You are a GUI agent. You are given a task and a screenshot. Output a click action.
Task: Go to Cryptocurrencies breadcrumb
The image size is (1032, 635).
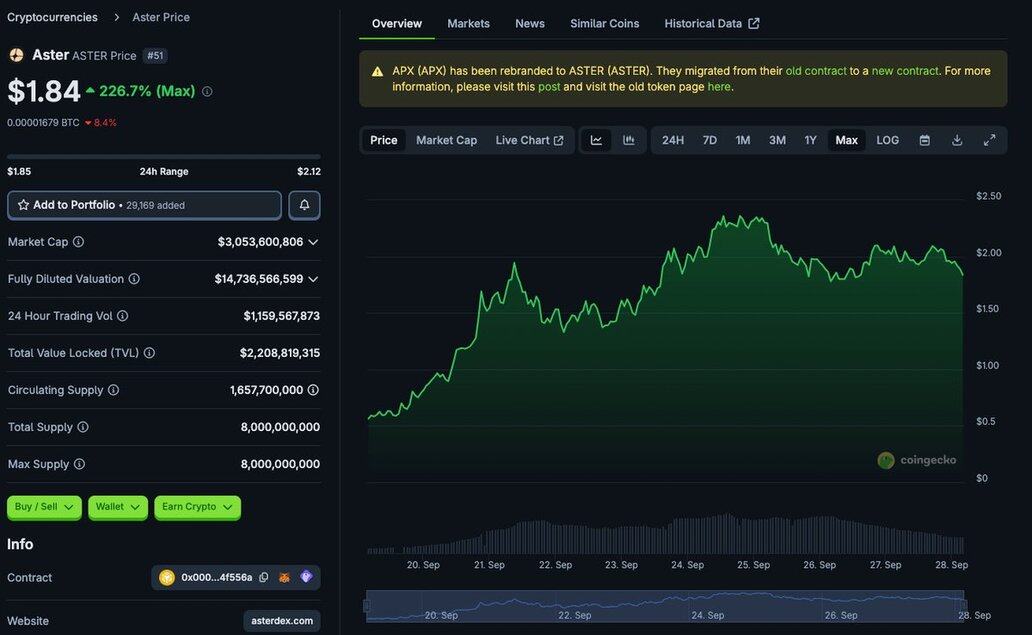[x=52, y=17]
